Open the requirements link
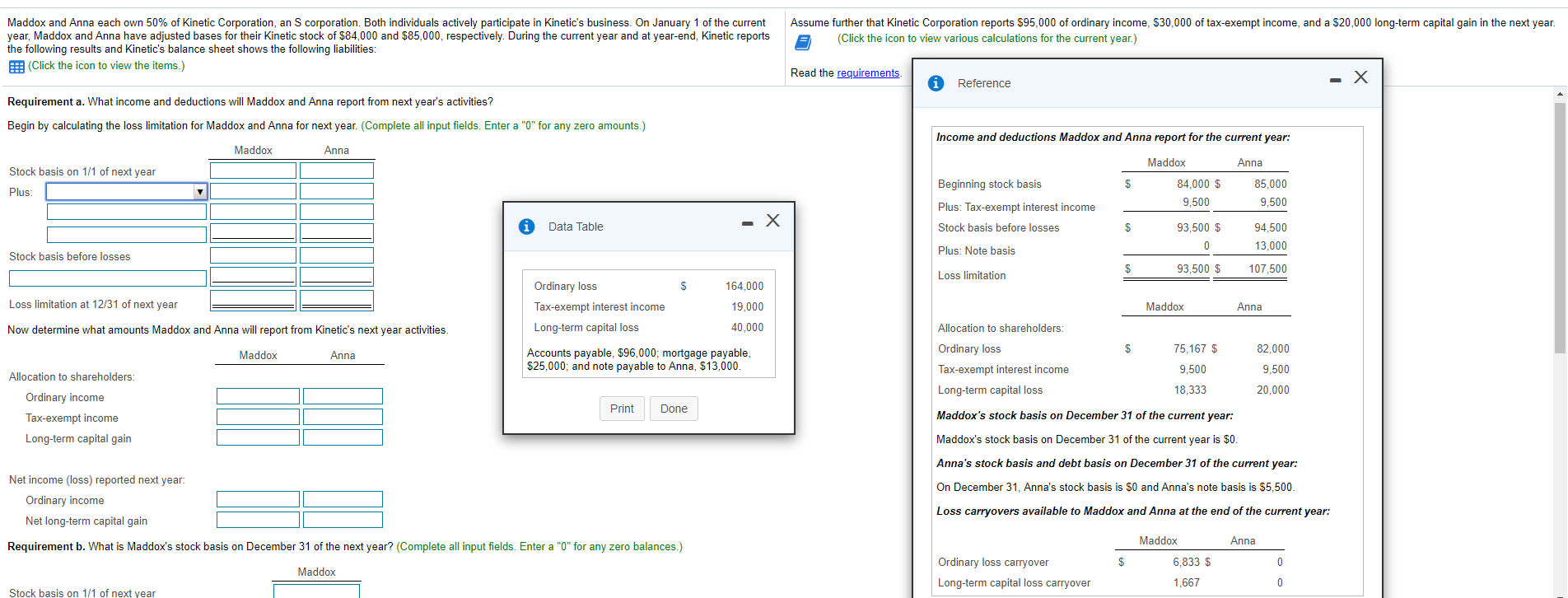1568x598 pixels. click(868, 73)
